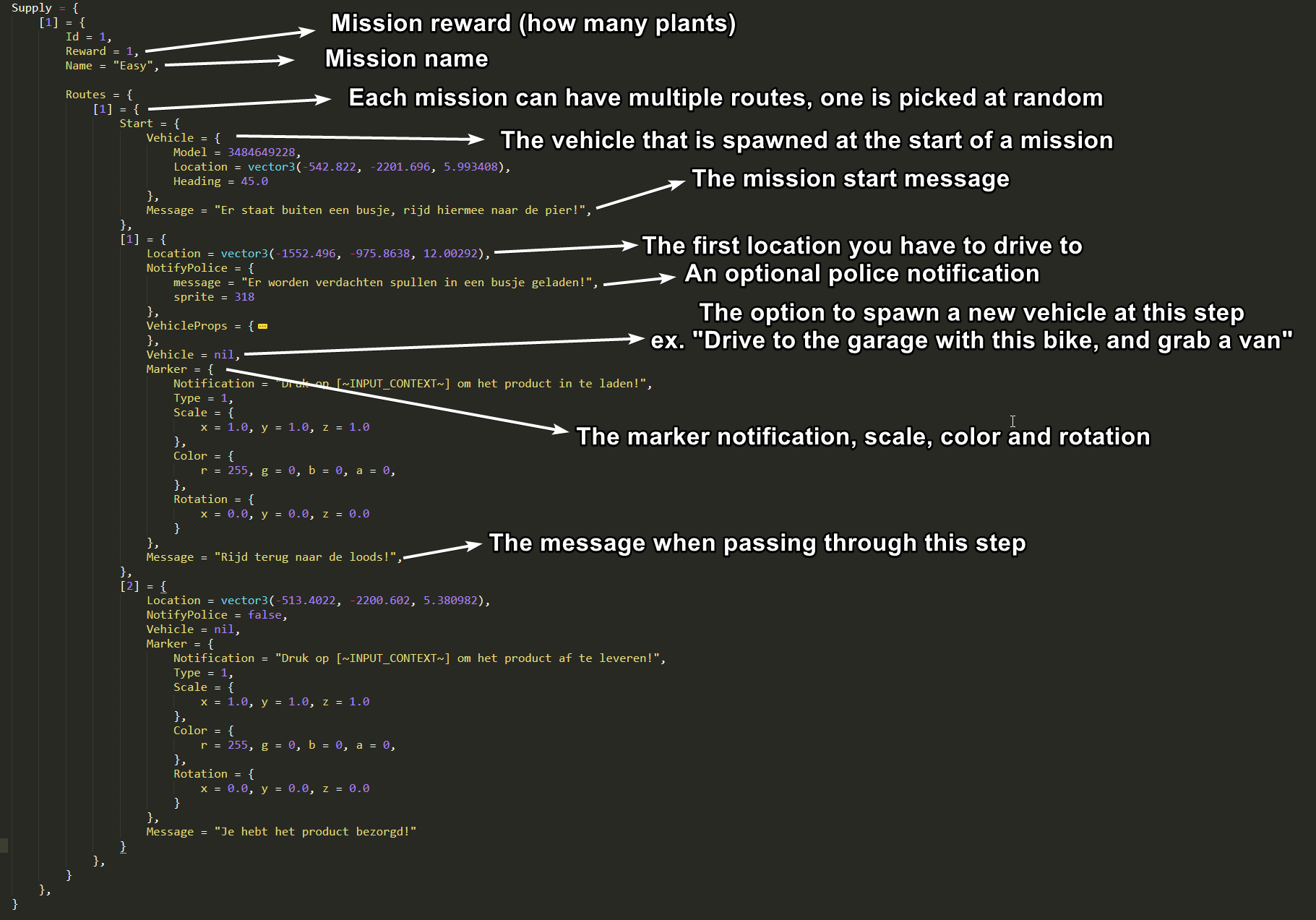Click the marker notification, scale, color annotation
1316x920 pixels.
coord(862,437)
